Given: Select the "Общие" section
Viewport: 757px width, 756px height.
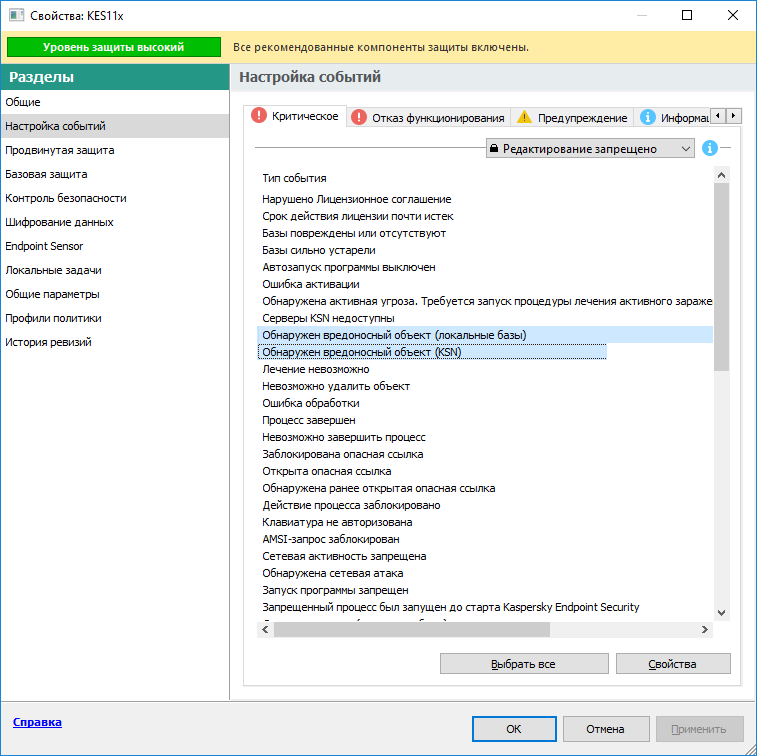Looking at the screenshot, I should point(115,102).
